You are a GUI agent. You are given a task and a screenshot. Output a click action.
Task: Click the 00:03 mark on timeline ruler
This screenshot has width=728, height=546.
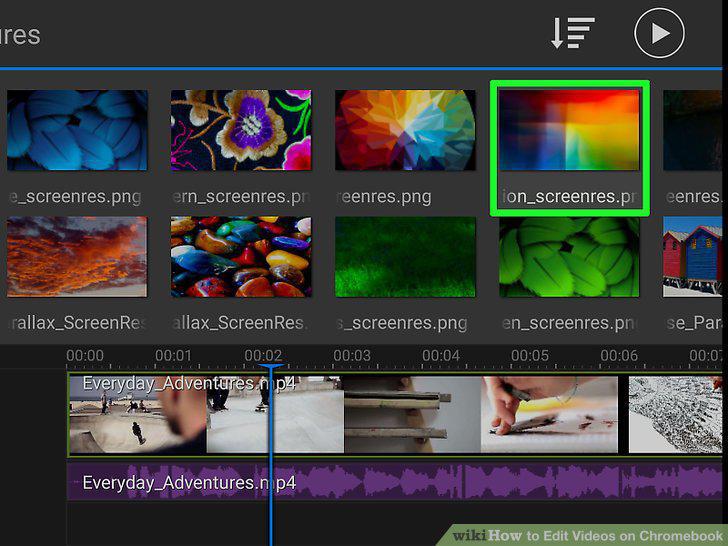(352, 356)
